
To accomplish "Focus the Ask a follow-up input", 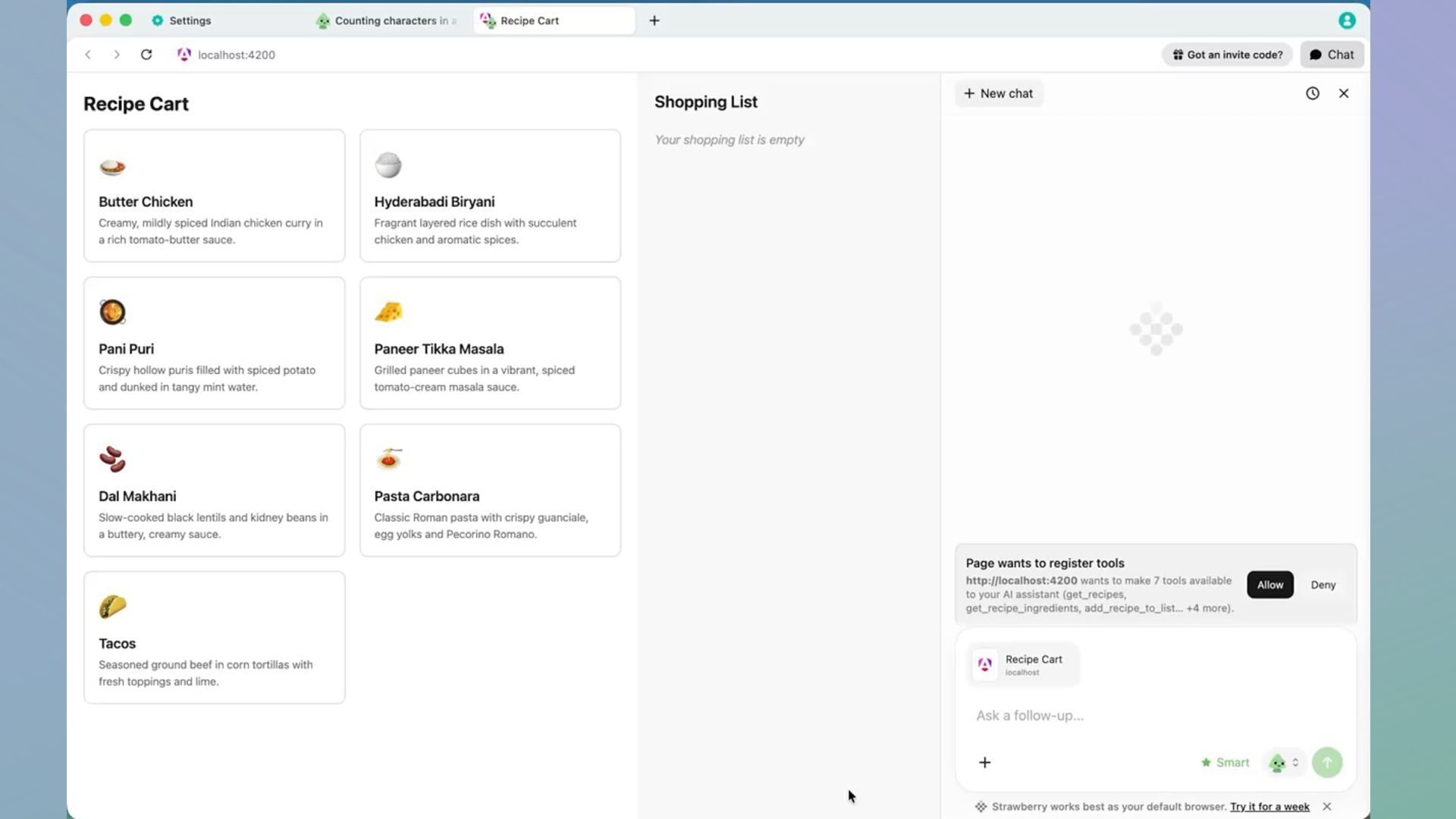I will pyautogui.click(x=1153, y=715).
